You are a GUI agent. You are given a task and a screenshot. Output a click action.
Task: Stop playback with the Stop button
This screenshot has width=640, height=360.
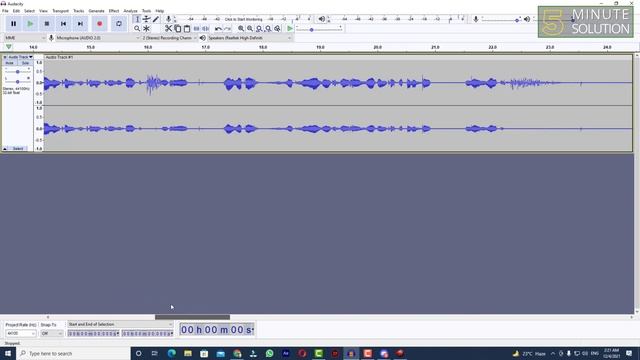click(x=47, y=24)
